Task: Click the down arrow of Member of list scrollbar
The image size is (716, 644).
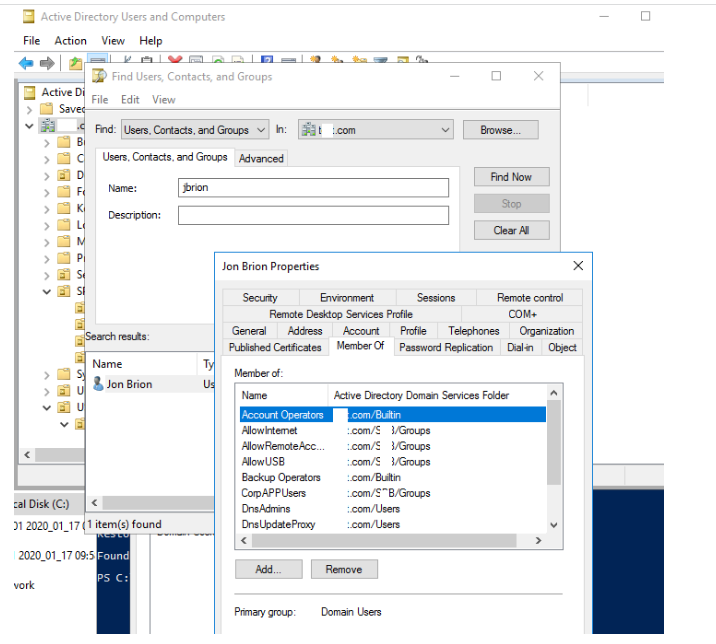Action: click(554, 525)
